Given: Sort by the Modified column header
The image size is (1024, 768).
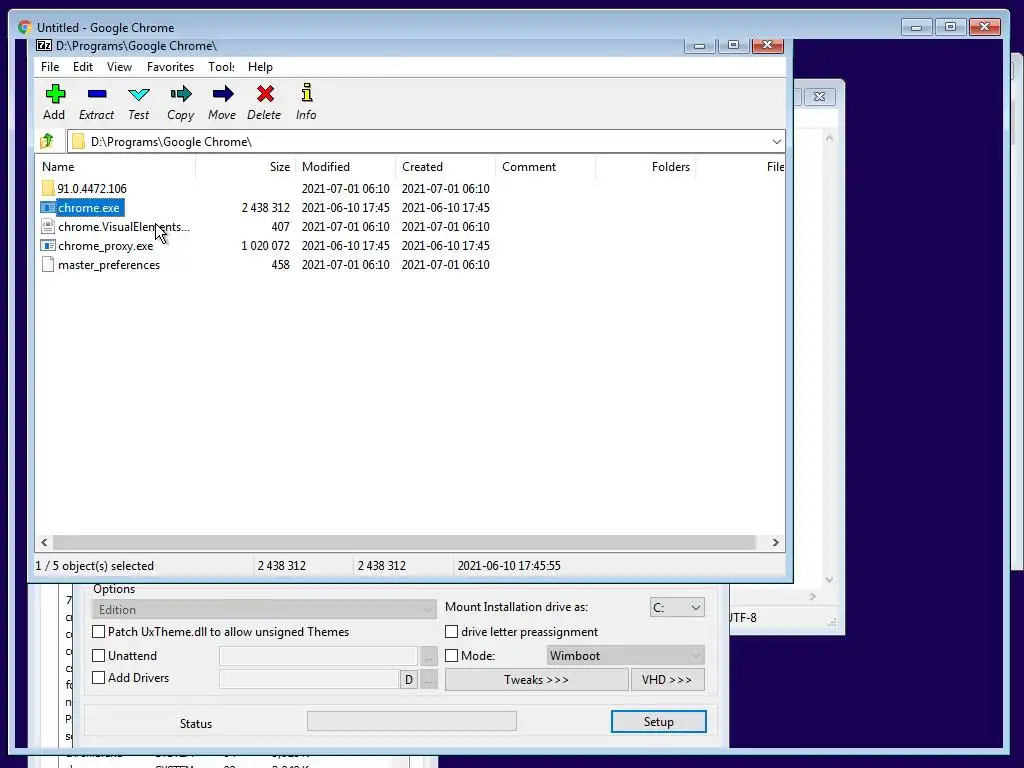Looking at the screenshot, I should point(345,167).
